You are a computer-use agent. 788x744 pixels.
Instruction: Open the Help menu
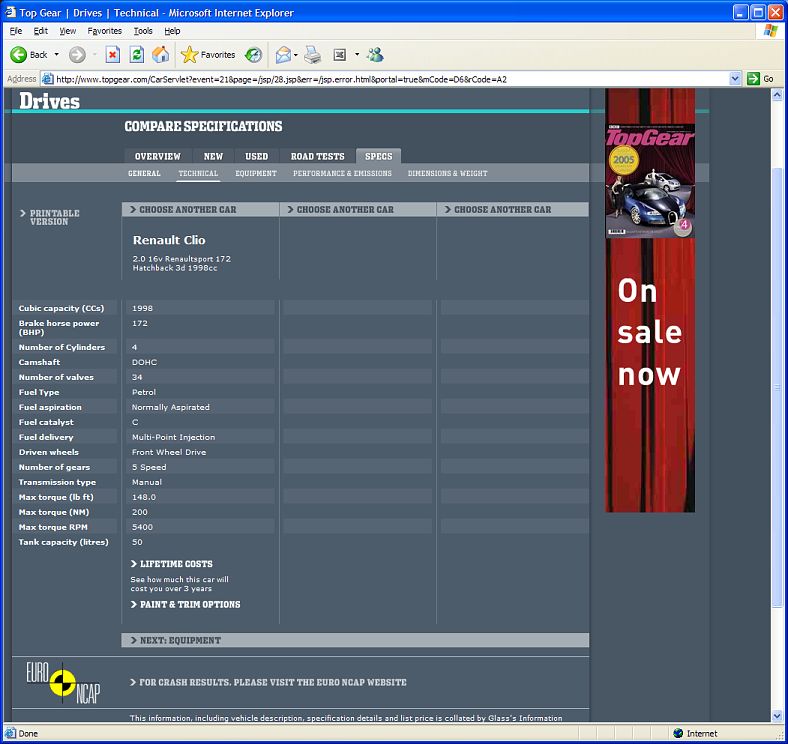point(172,31)
